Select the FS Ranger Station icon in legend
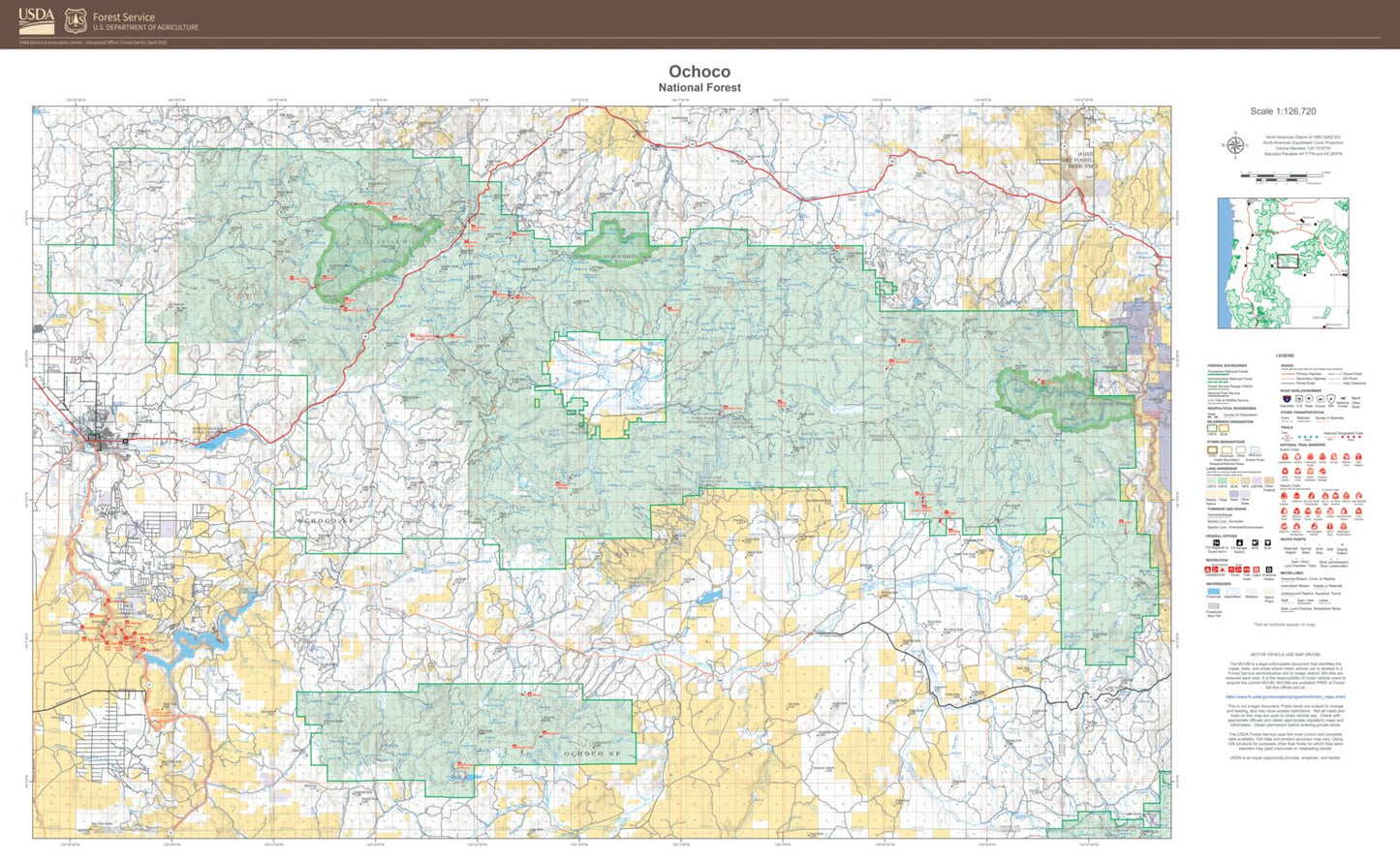Viewport: 1400px width, 863px height. coord(1239,542)
